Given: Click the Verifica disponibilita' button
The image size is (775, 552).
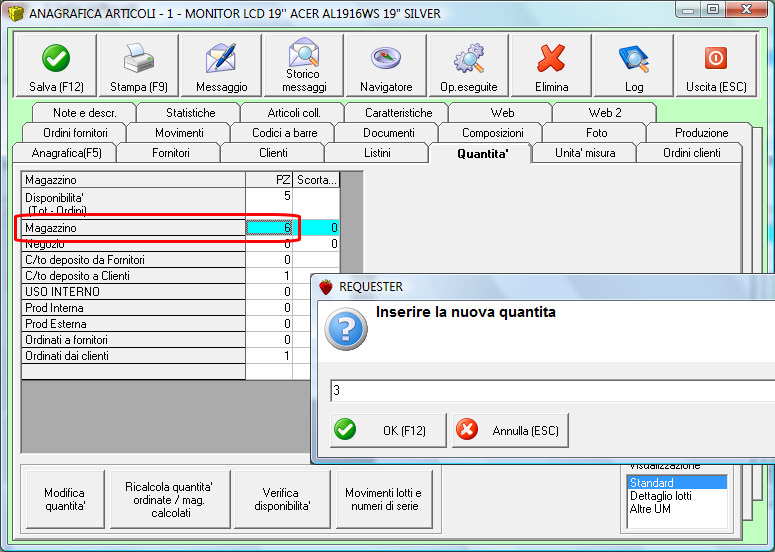Looking at the screenshot, I should (282, 499).
